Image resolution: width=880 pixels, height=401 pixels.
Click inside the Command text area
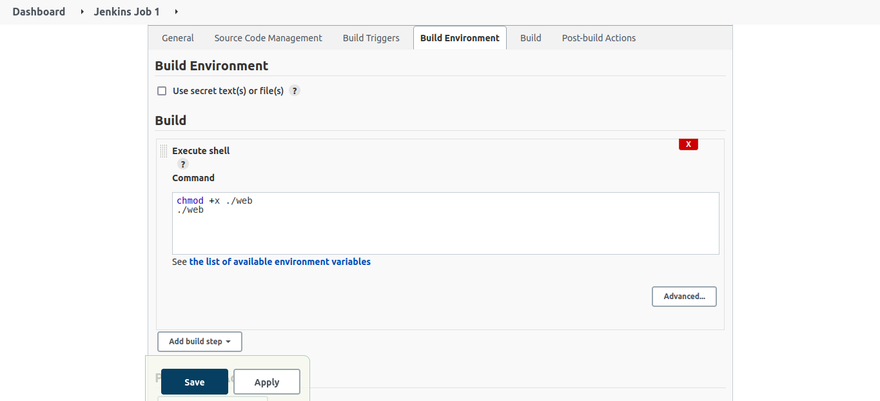point(446,224)
